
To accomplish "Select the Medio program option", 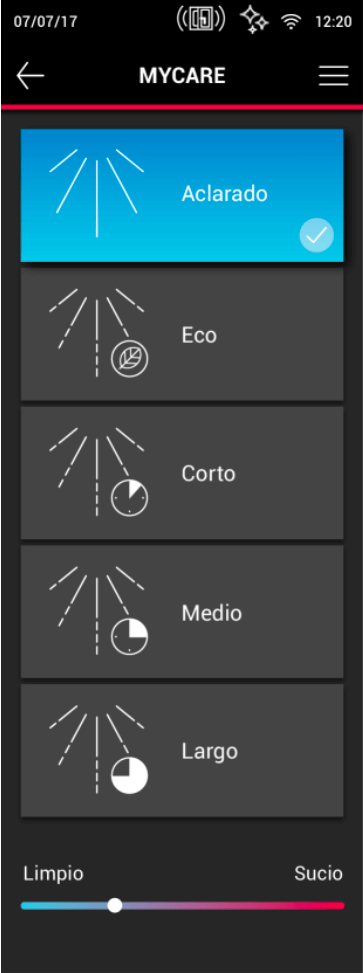I will point(182,612).
